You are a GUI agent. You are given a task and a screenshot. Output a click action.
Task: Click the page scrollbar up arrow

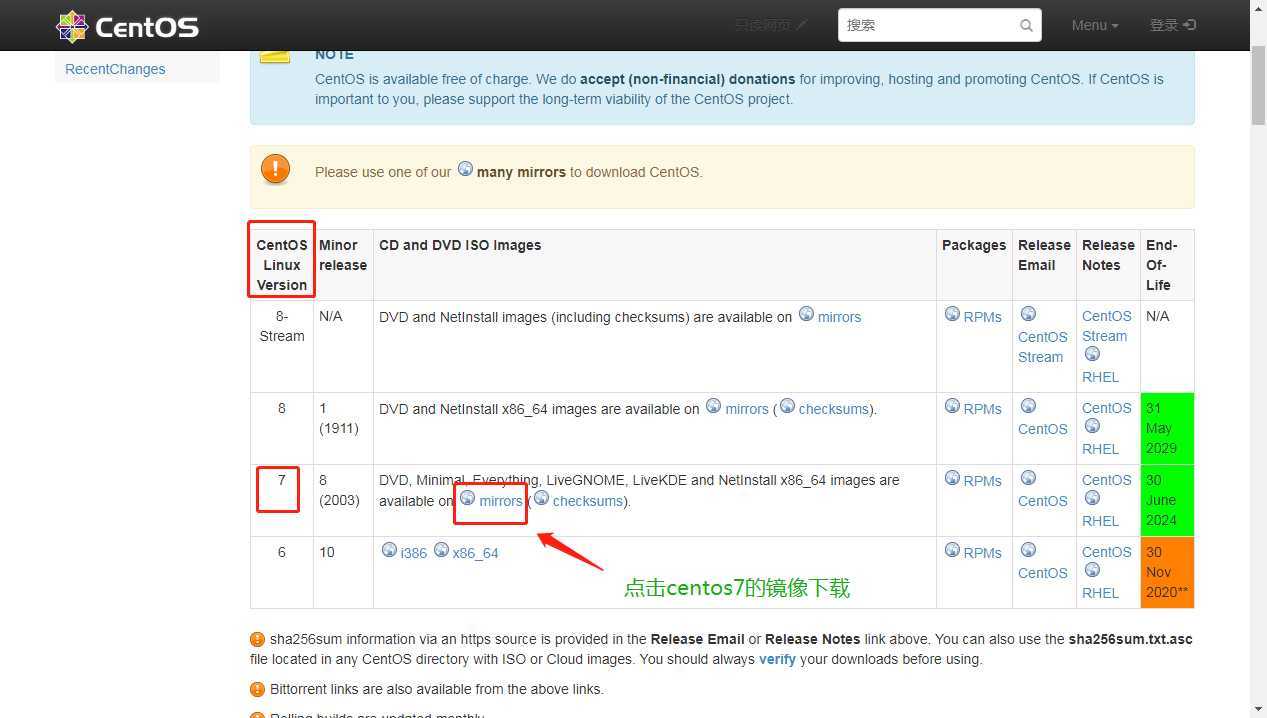pos(1258,8)
